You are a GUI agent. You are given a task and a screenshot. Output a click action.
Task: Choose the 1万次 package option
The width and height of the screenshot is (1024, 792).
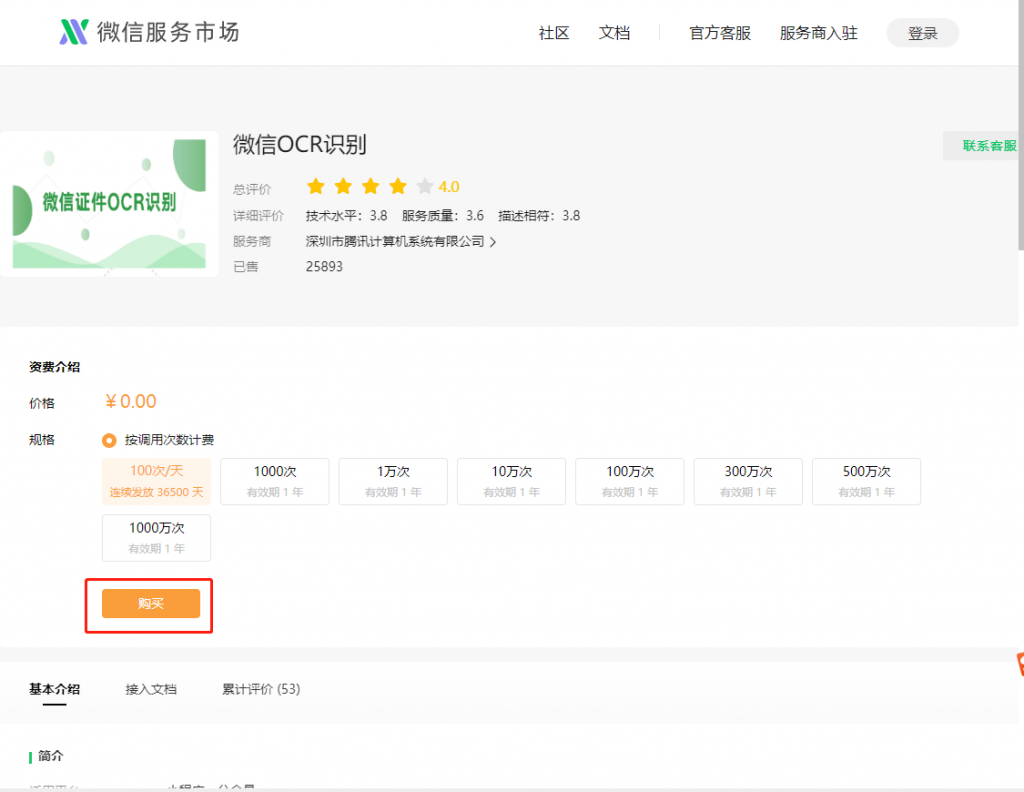[x=393, y=481]
